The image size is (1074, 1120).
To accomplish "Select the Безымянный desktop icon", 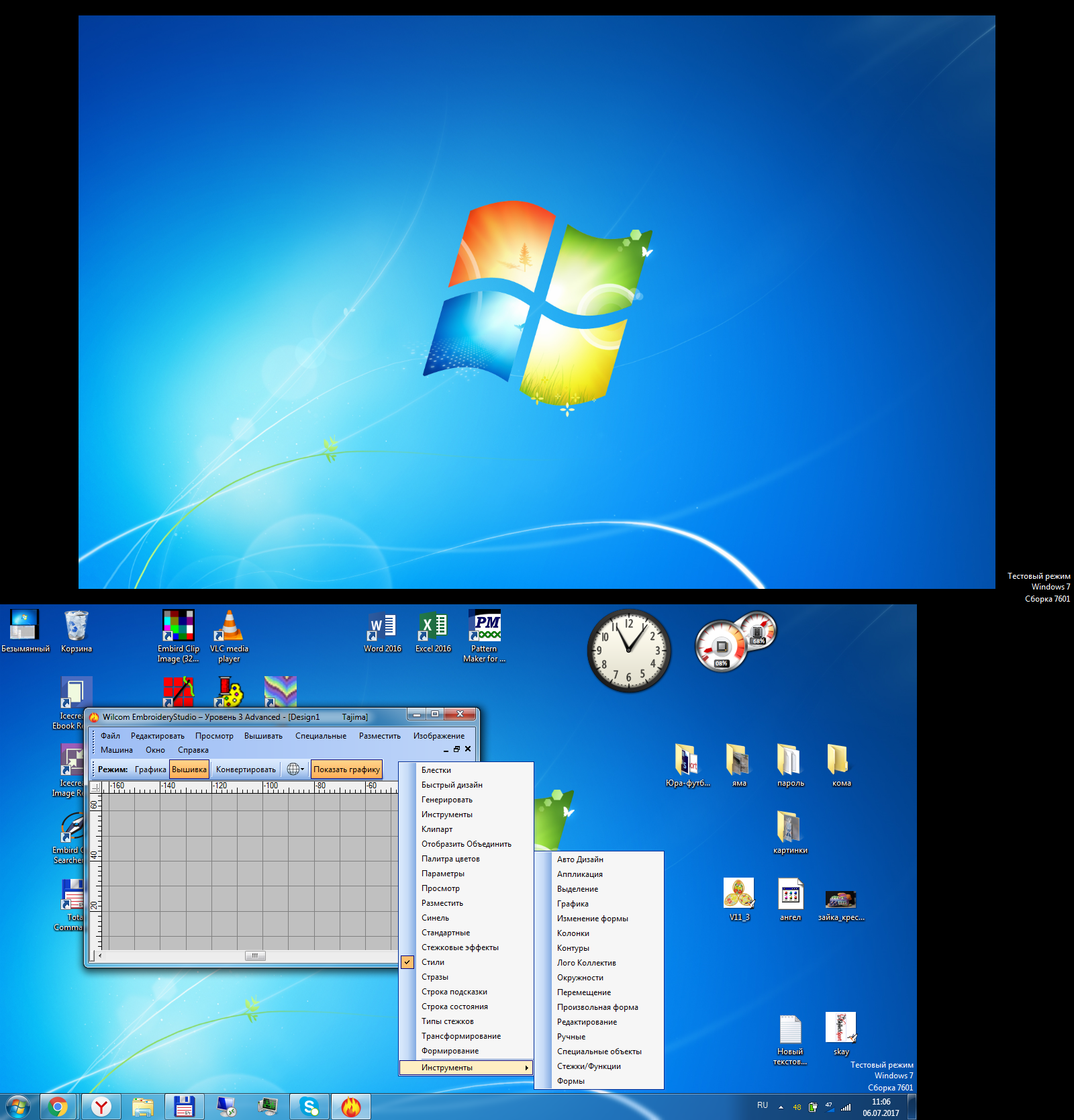I will click(25, 632).
